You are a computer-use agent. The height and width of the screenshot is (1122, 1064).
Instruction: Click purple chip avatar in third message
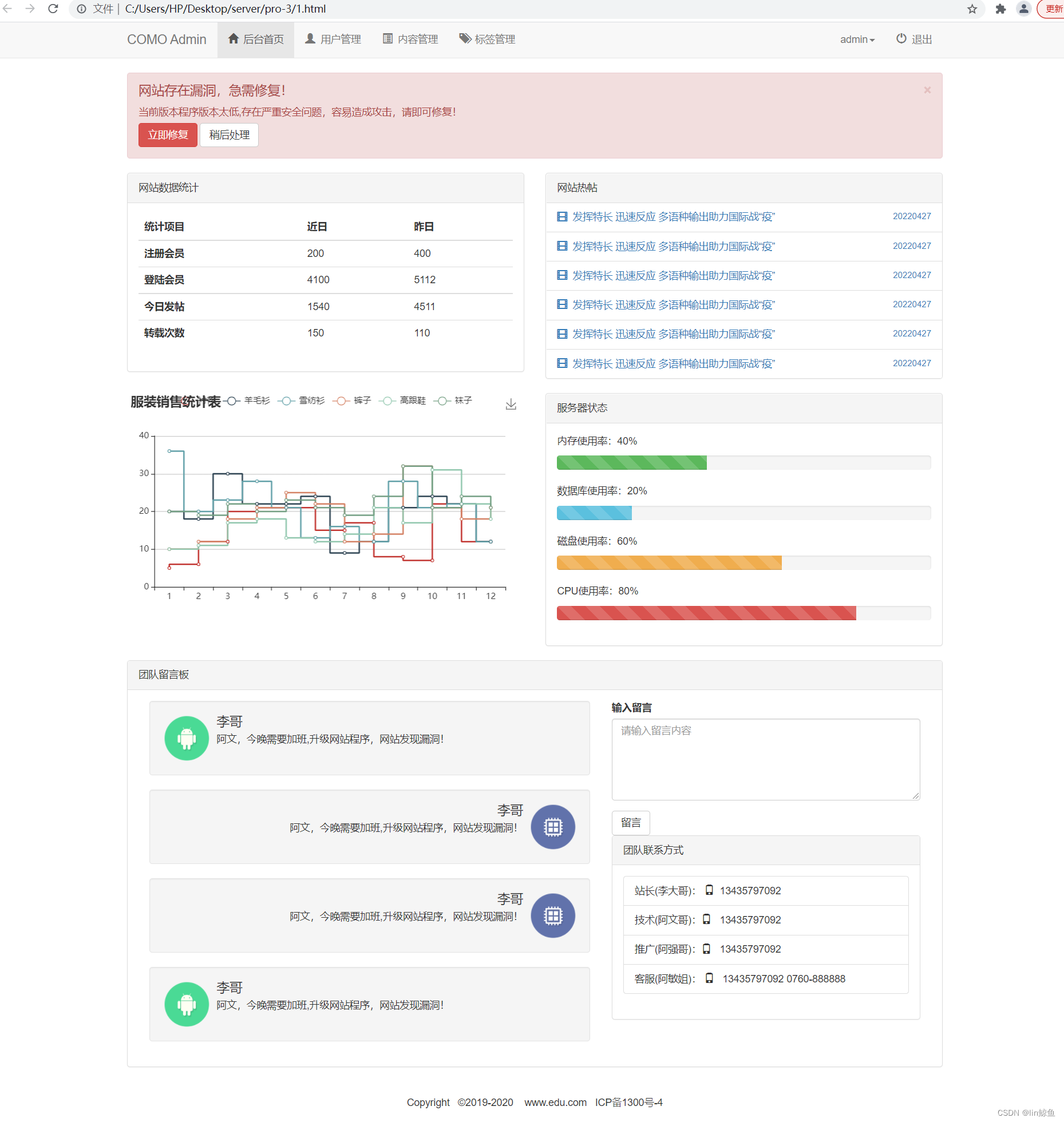(x=553, y=915)
